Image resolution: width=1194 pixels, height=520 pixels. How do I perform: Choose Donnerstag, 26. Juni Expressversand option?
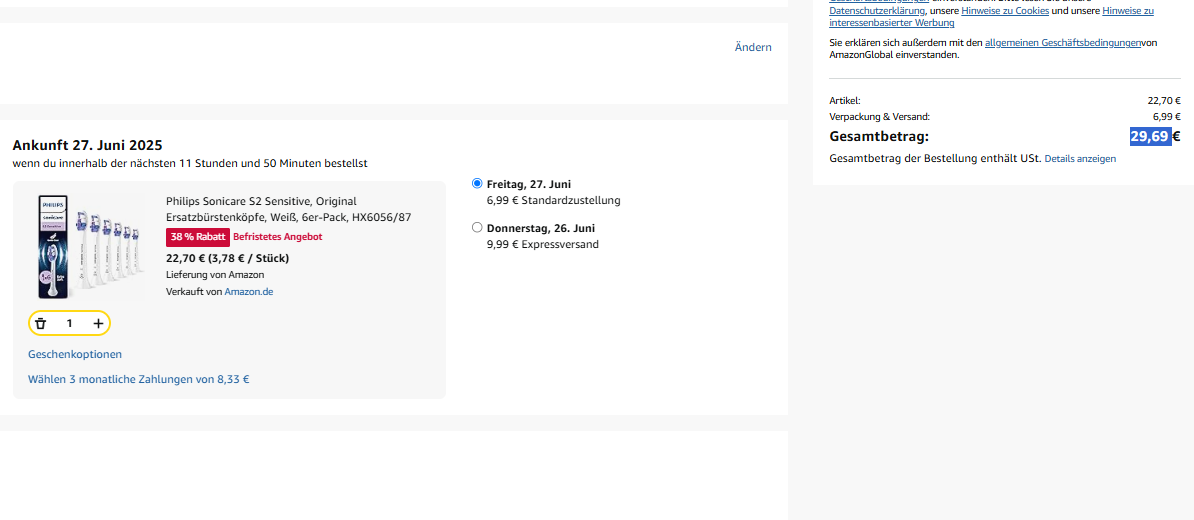tap(477, 228)
